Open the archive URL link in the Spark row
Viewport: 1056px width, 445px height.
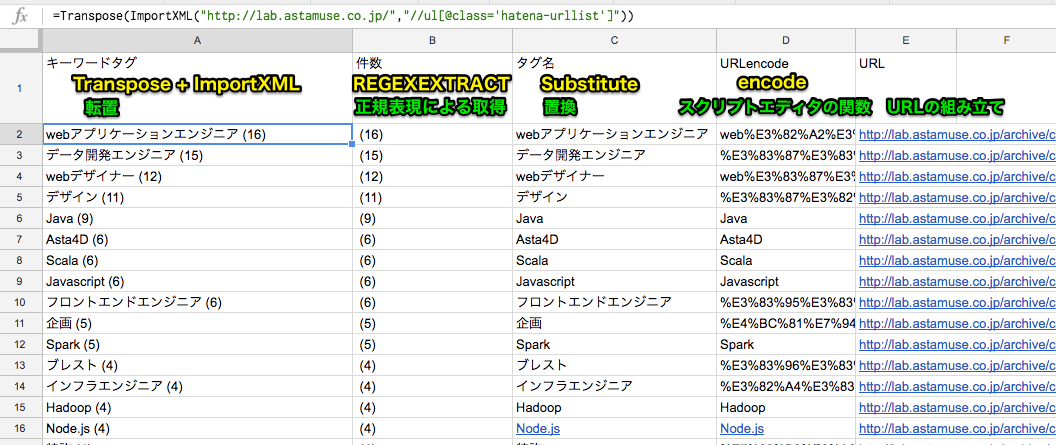click(x=958, y=345)
